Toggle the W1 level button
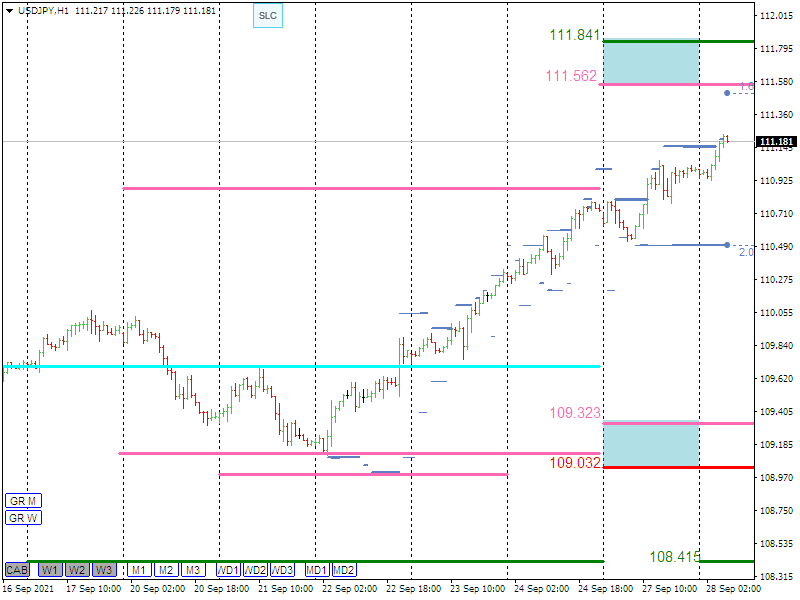The width and height of the screenshot is (800, 600). 49,570
